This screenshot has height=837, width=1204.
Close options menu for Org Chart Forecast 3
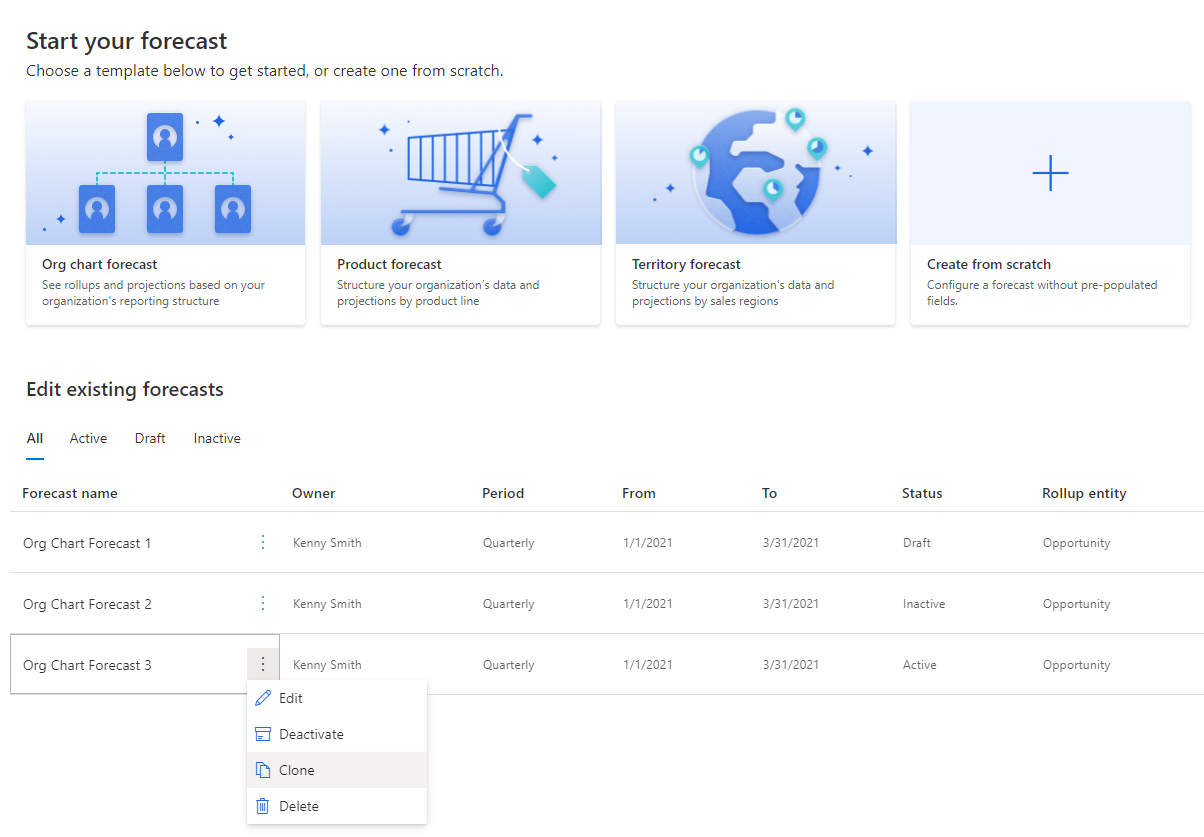pyautogui.click(x=263, y=664)
